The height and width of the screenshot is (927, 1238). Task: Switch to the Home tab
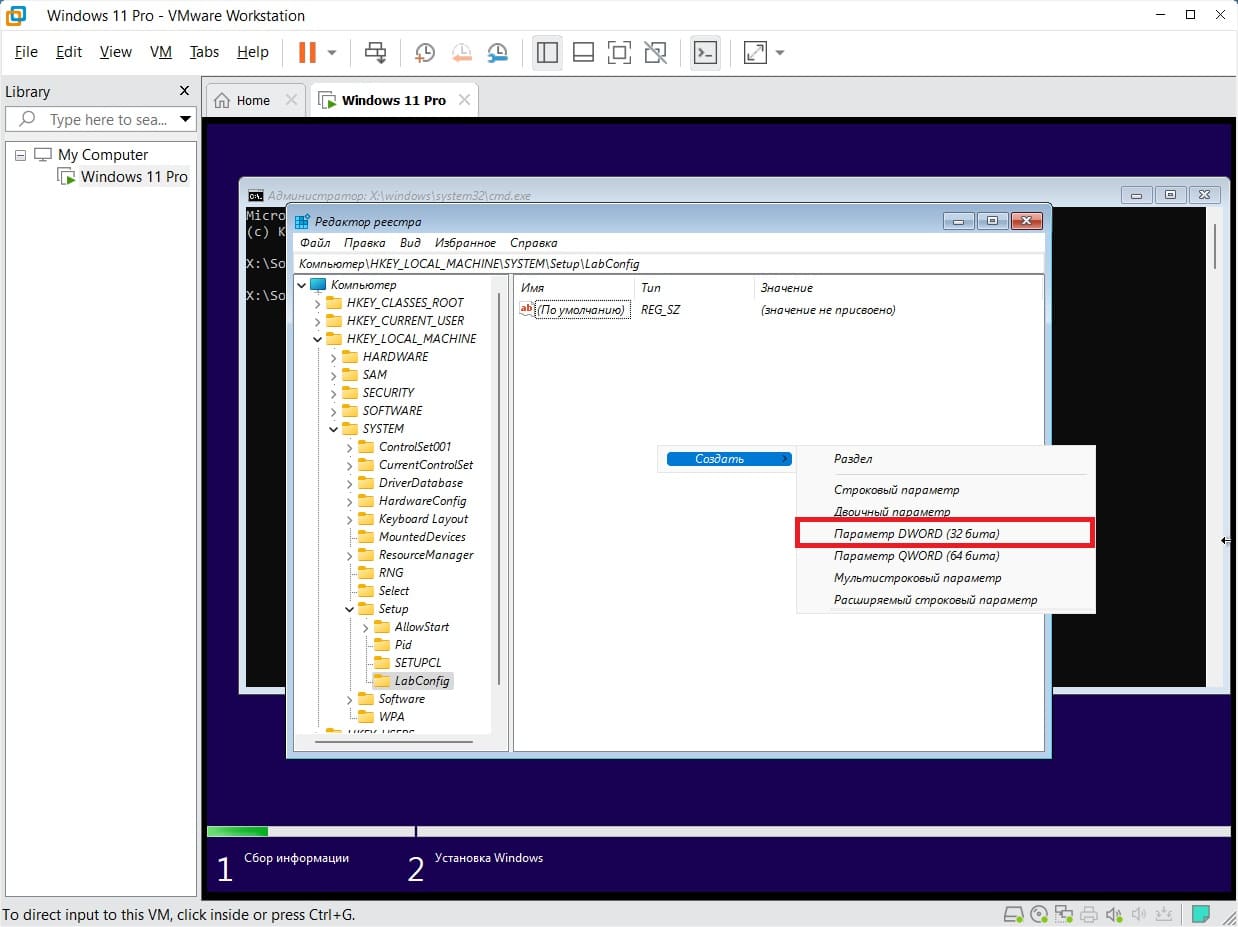[x=253, y=100]
